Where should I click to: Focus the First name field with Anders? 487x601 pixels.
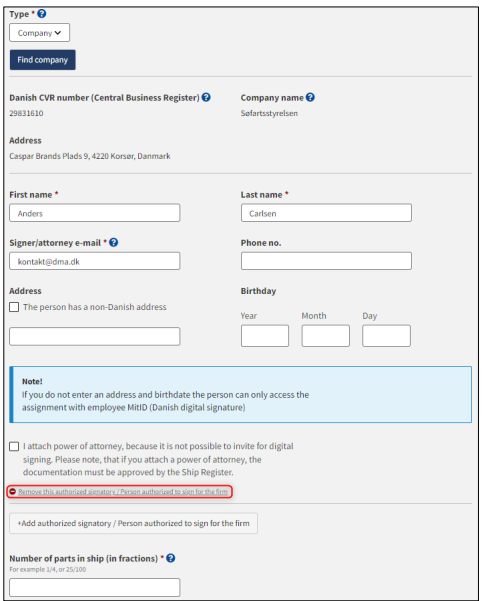(95, 213)
